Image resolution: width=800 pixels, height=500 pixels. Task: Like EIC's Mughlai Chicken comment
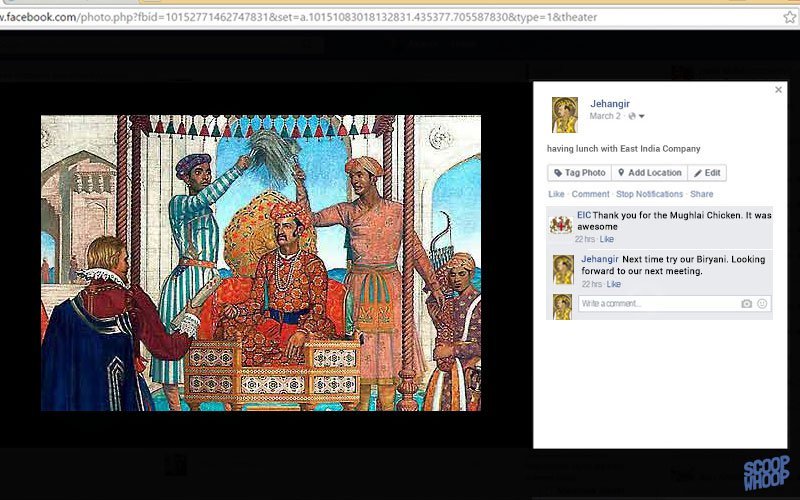(607, 239)
